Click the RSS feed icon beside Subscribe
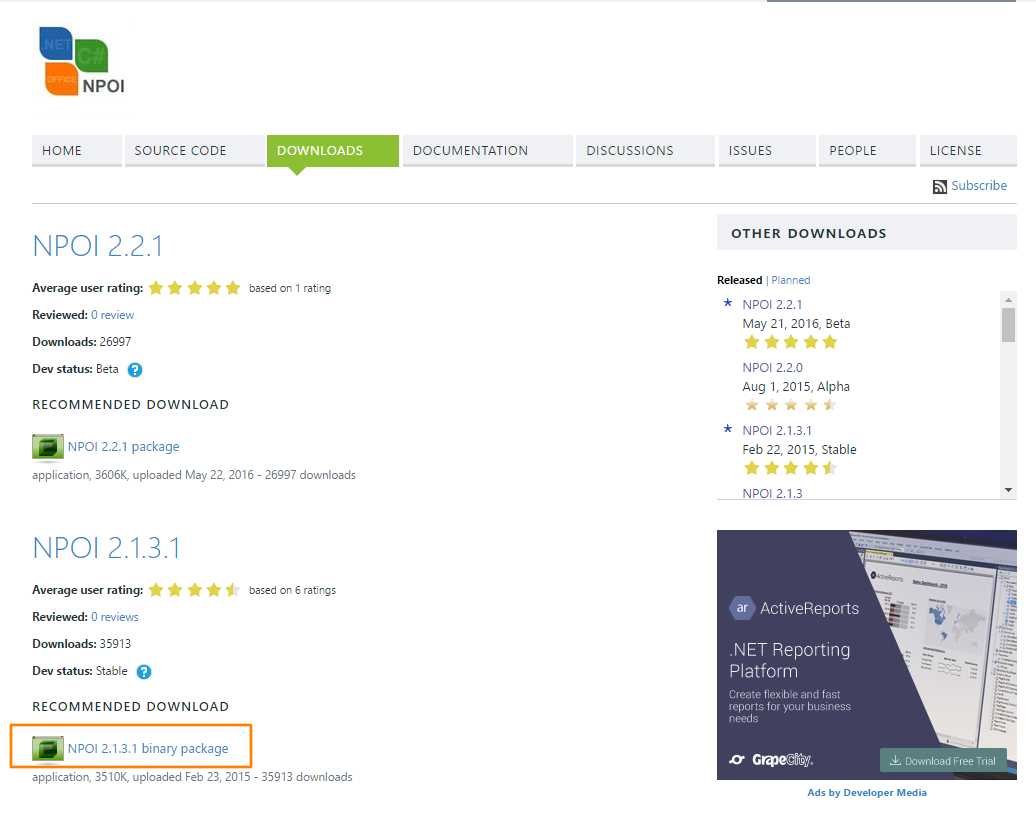This screenshot has height=816, width=1036. [x=940, y=187]
